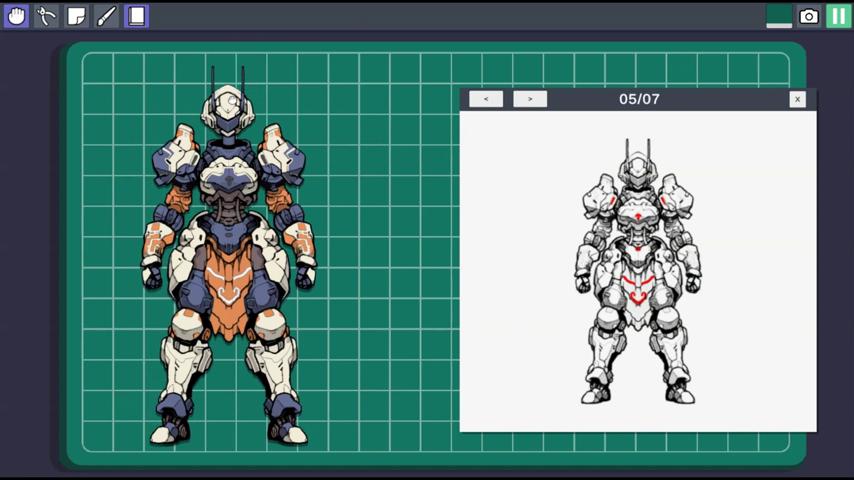Toggle the instruction manual book
Image resolution: width=854 pixels, height=480 pixels.
(x=136, y=16)
